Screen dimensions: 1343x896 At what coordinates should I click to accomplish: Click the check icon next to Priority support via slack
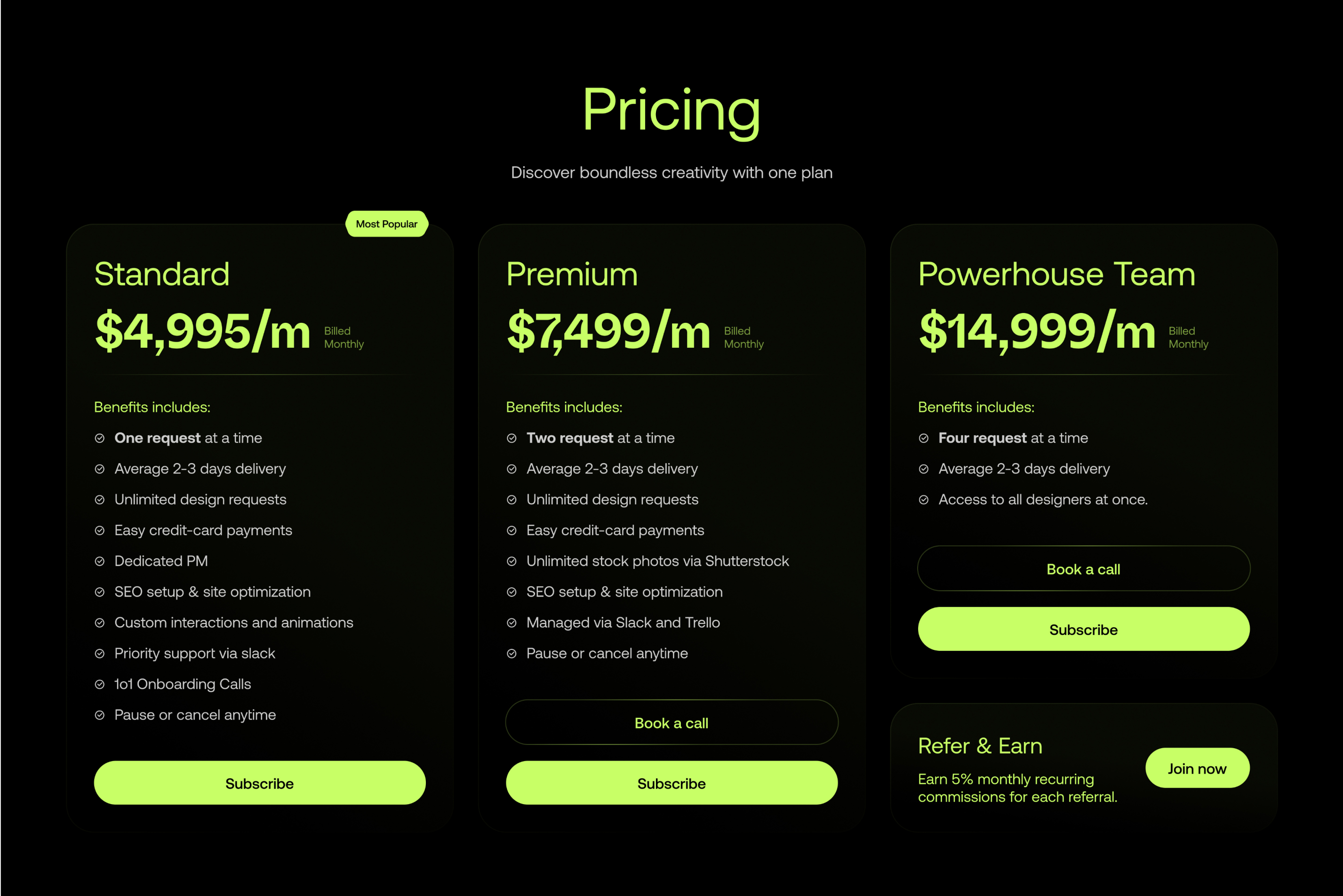click(x=99, y=654)
